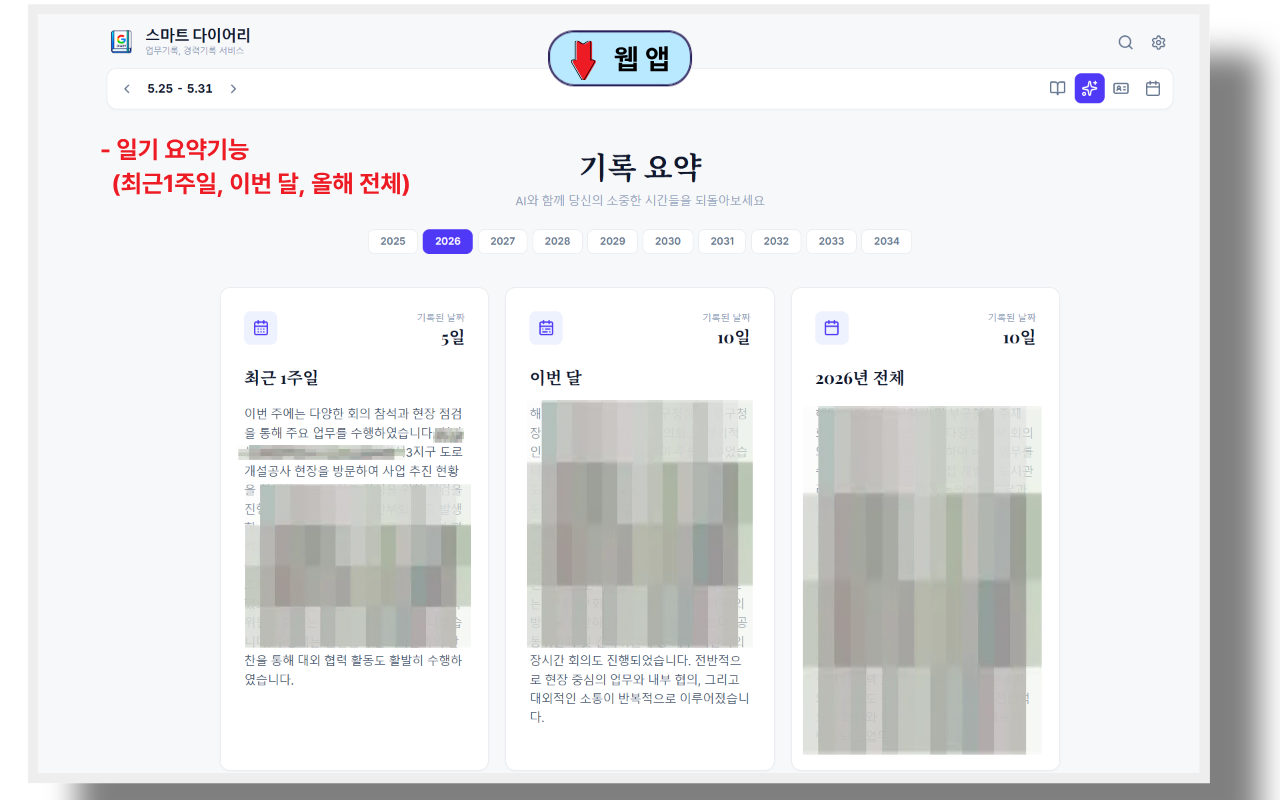Select year 2028 tab
Screen dimensions: 1280x800
tap(558, 241)
